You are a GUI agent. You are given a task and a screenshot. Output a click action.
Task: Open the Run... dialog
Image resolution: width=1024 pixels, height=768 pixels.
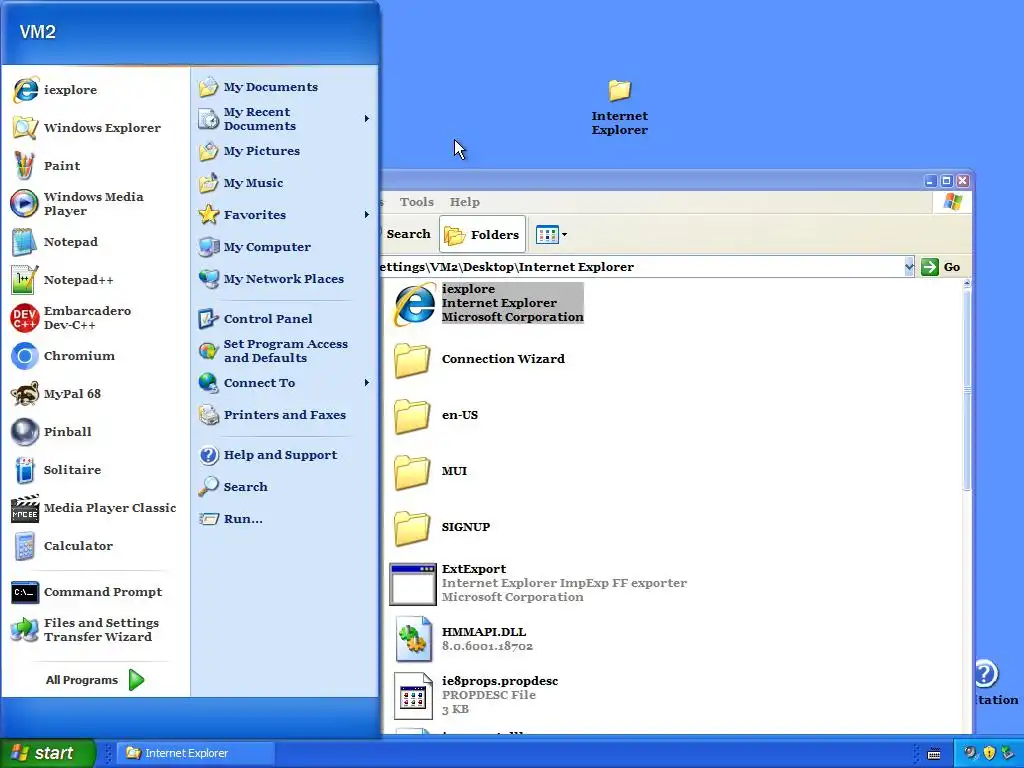pyautogui.click(x=284, y=519)
